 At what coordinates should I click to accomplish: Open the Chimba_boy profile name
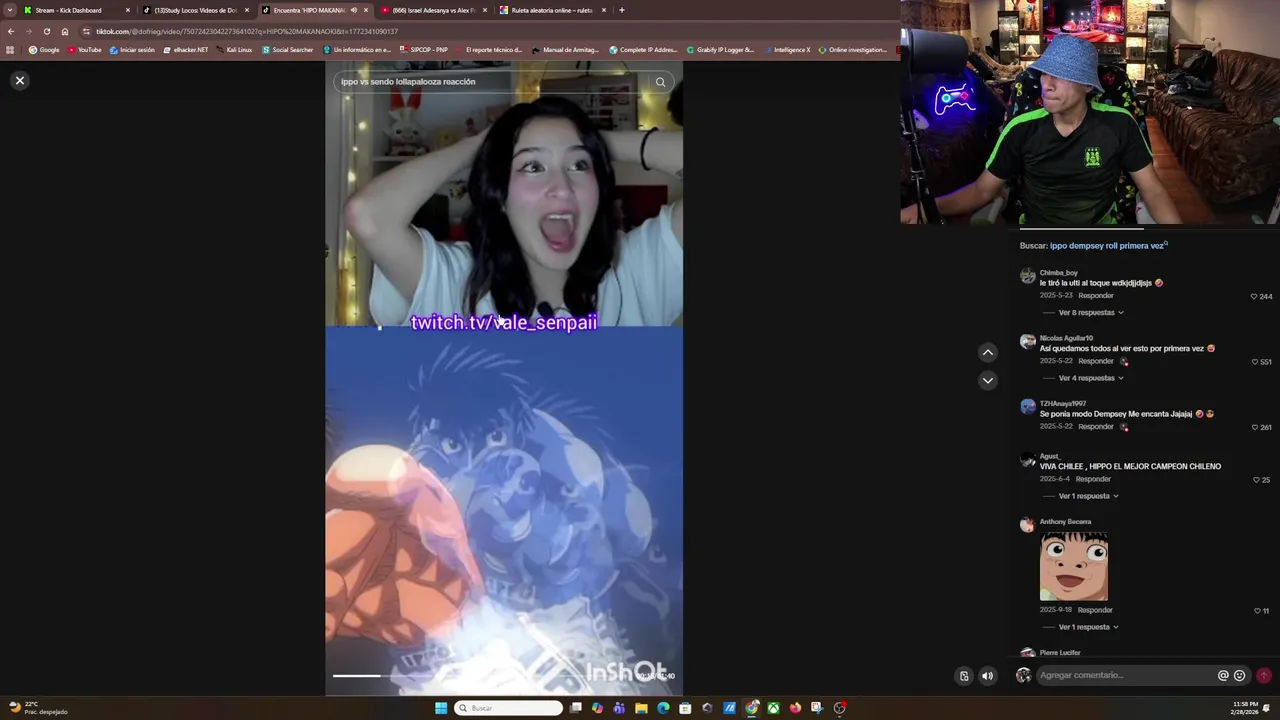click(1058, 273)
